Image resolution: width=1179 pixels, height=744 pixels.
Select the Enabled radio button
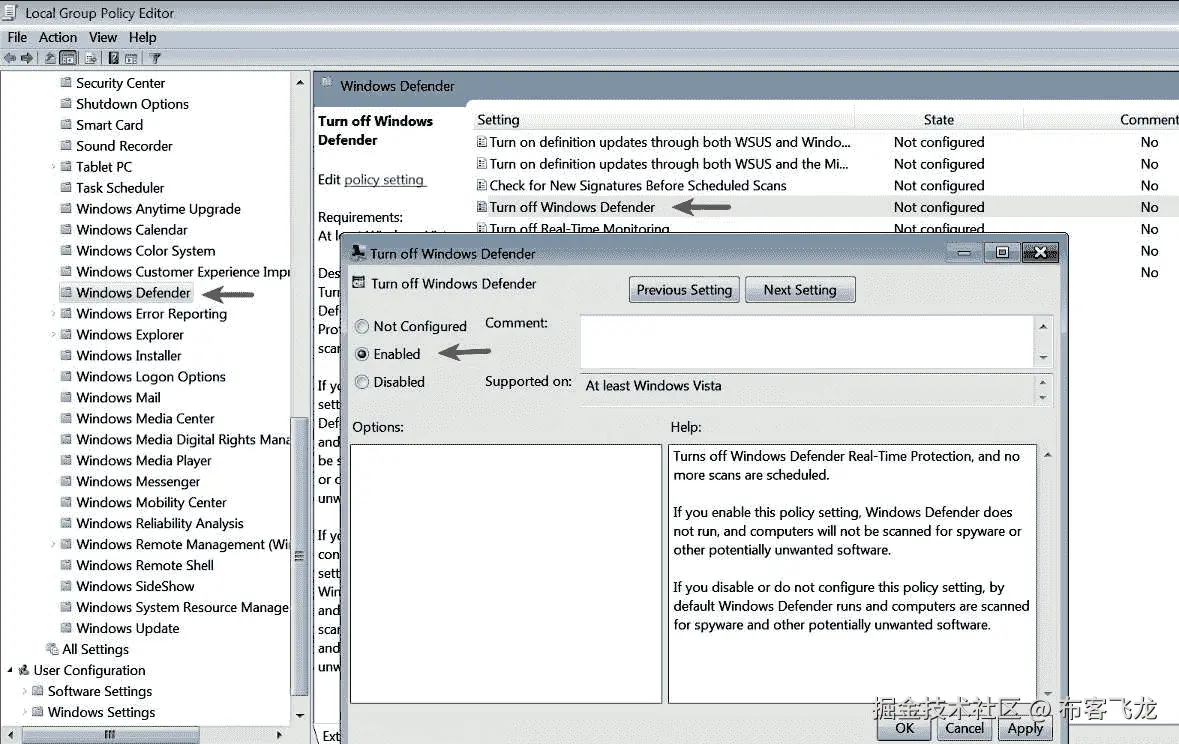[x=362, y=354]
